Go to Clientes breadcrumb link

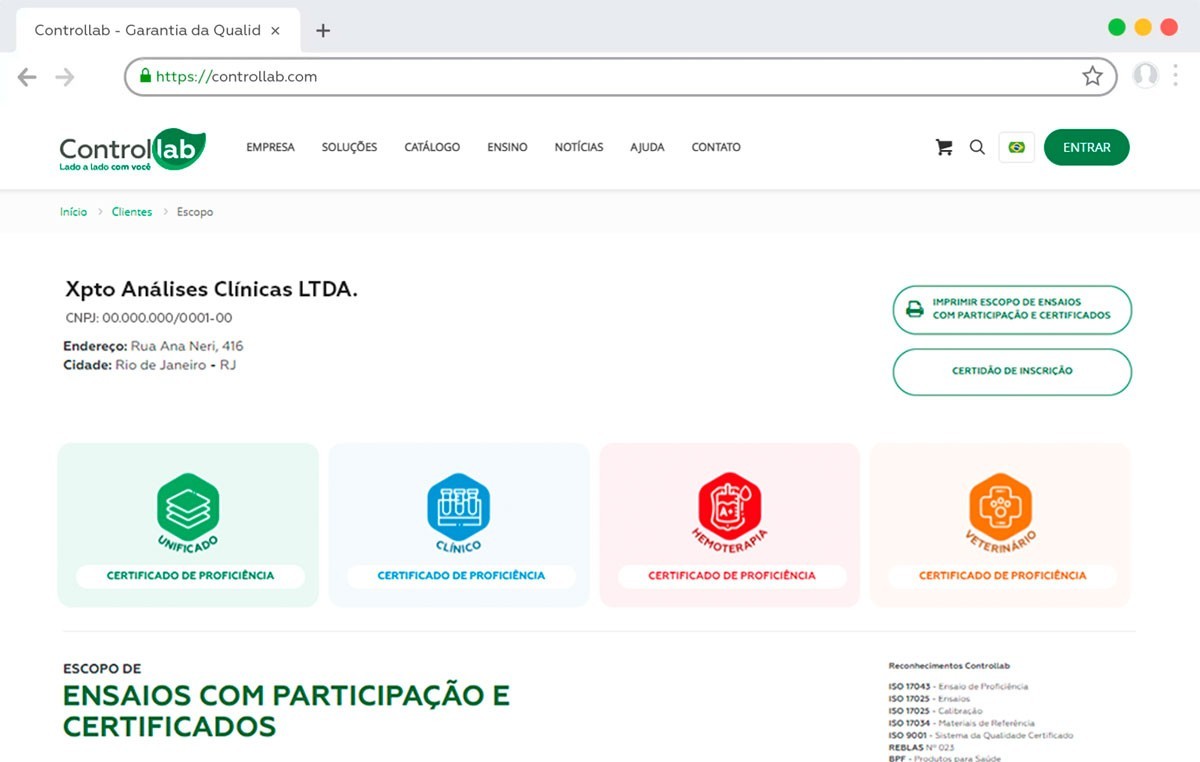(132, 212)
